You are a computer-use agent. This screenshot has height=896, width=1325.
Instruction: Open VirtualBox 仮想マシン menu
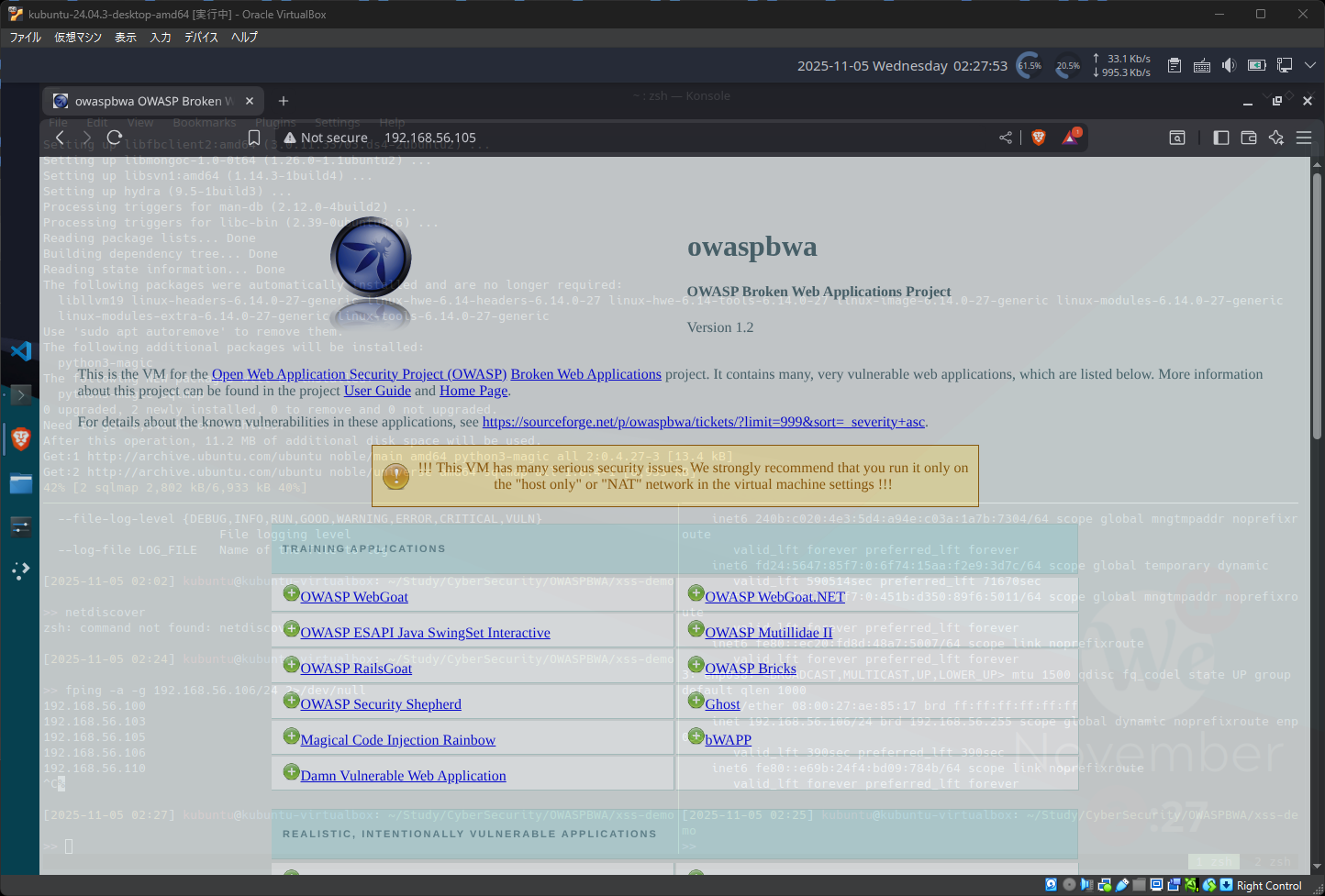pos(78,38)
